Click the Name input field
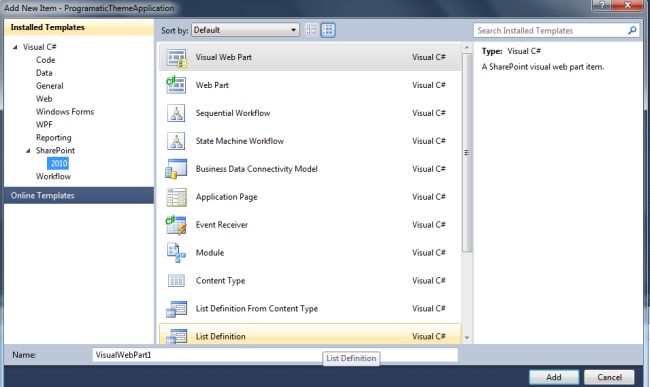 point(275,355)
